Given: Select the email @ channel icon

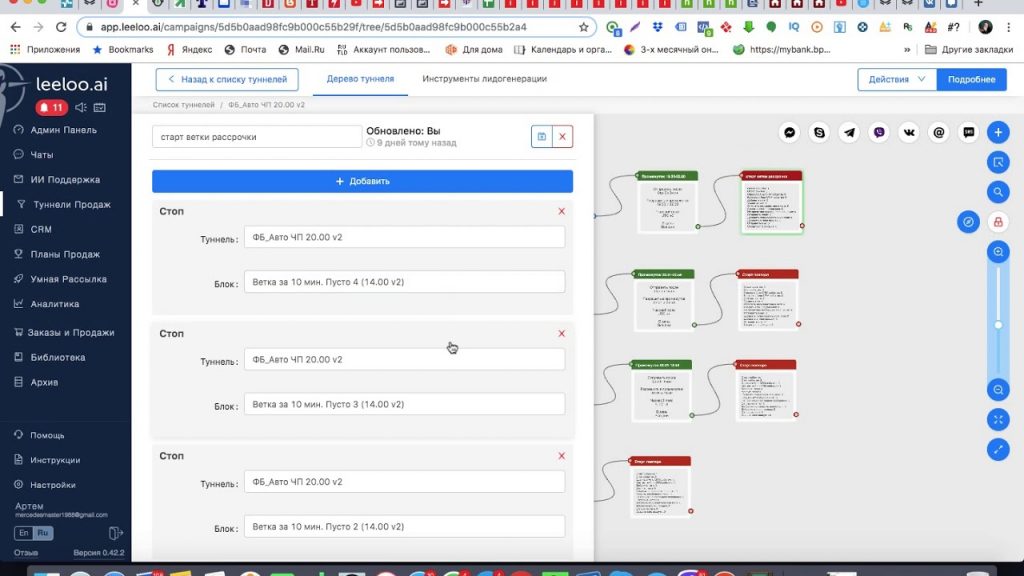Looking at the screenshot, I should (x=938, y=133).
